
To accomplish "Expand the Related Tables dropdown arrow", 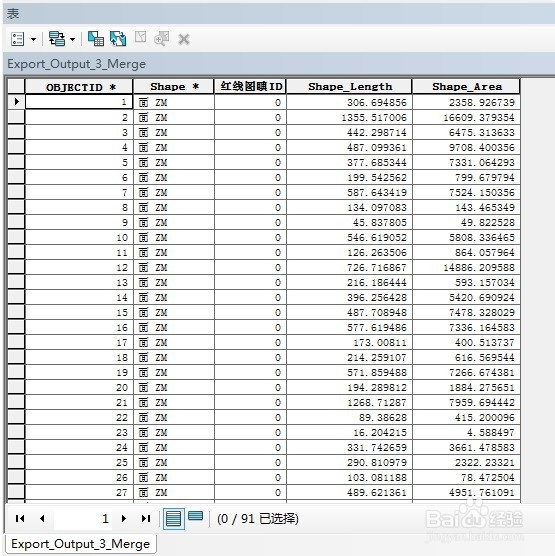I will (x=72, y=39).
